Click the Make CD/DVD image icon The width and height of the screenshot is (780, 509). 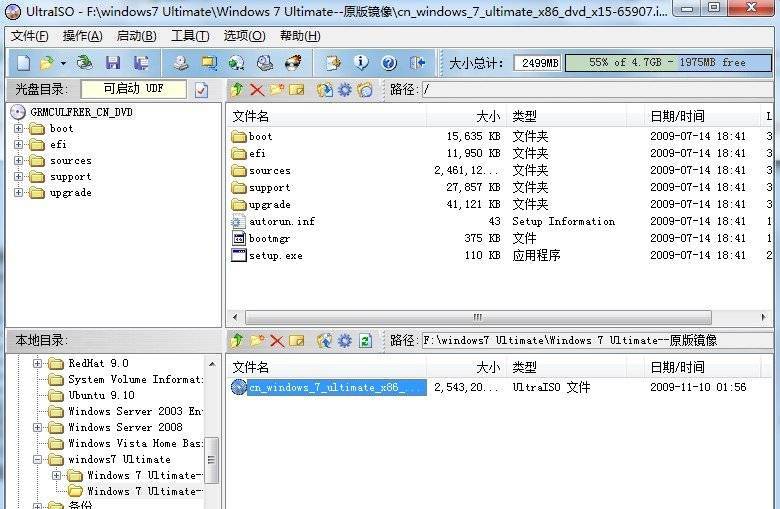click(181, 63)
